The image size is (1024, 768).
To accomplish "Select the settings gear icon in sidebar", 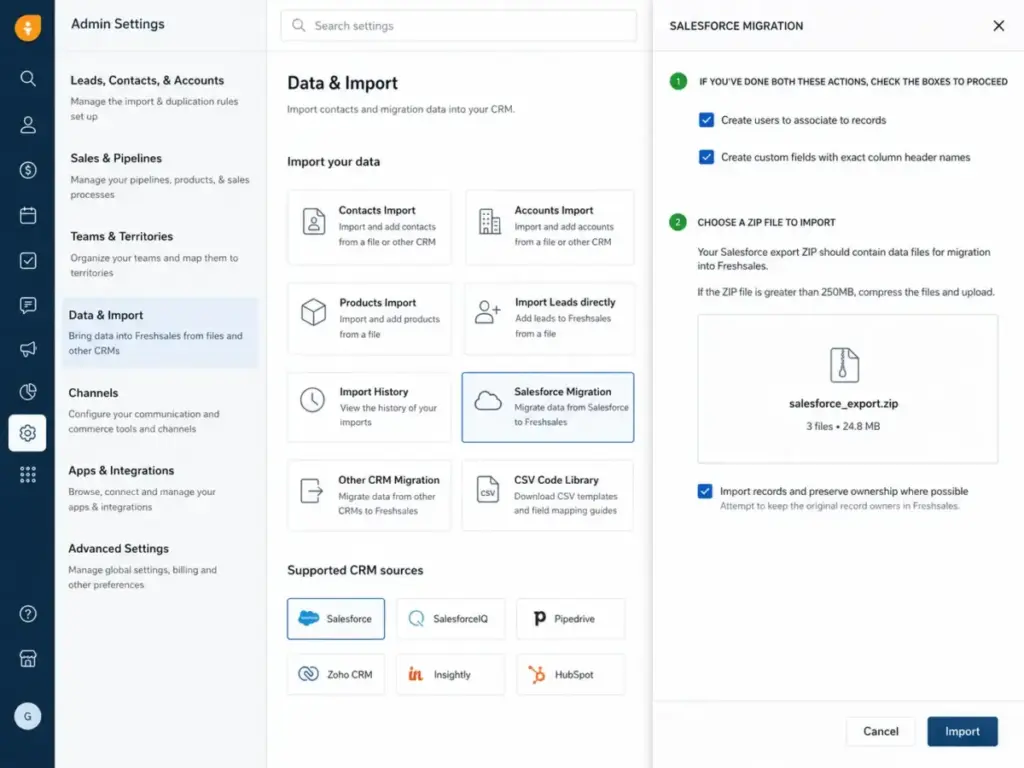I will point(27,432).
